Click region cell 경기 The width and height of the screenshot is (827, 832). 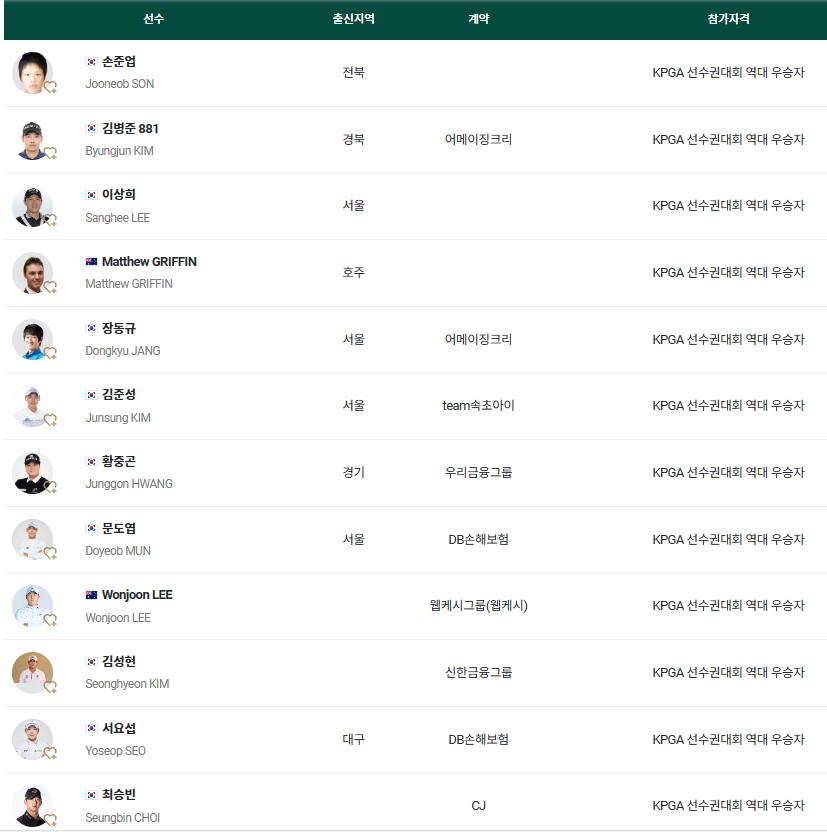(353, 473)
